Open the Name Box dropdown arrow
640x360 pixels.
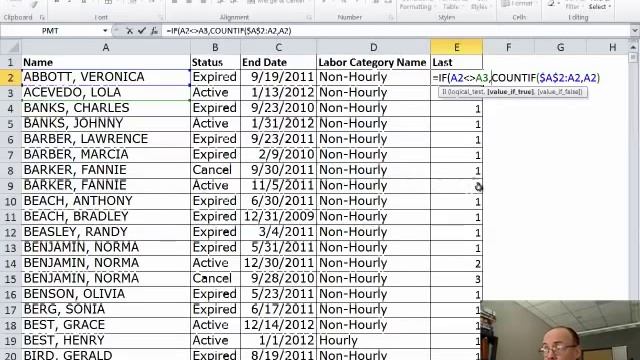(x=105, y=31)
